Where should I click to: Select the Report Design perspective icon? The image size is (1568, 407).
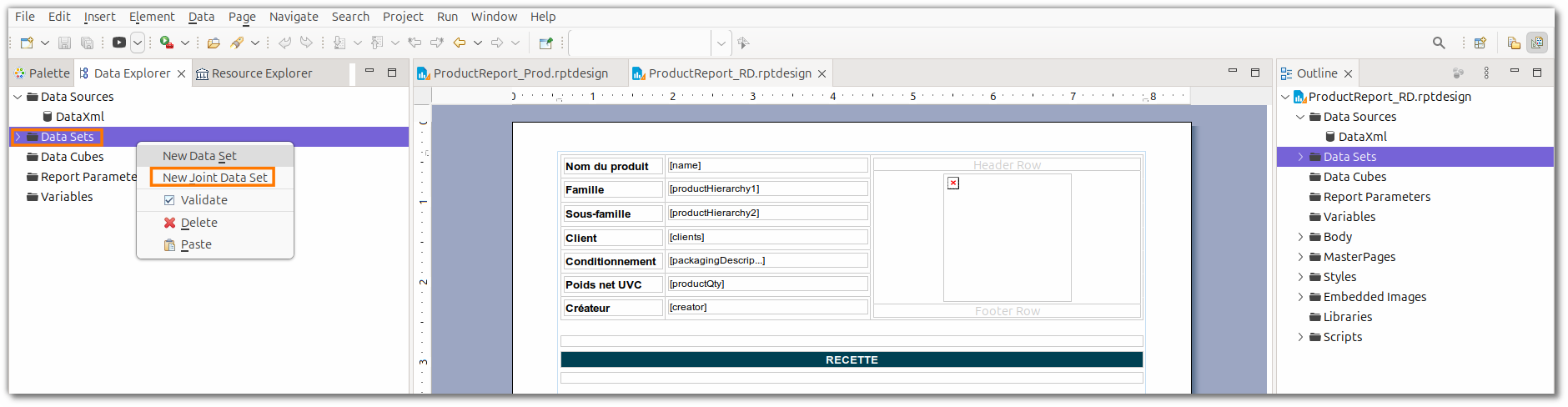click(1536, 43)
